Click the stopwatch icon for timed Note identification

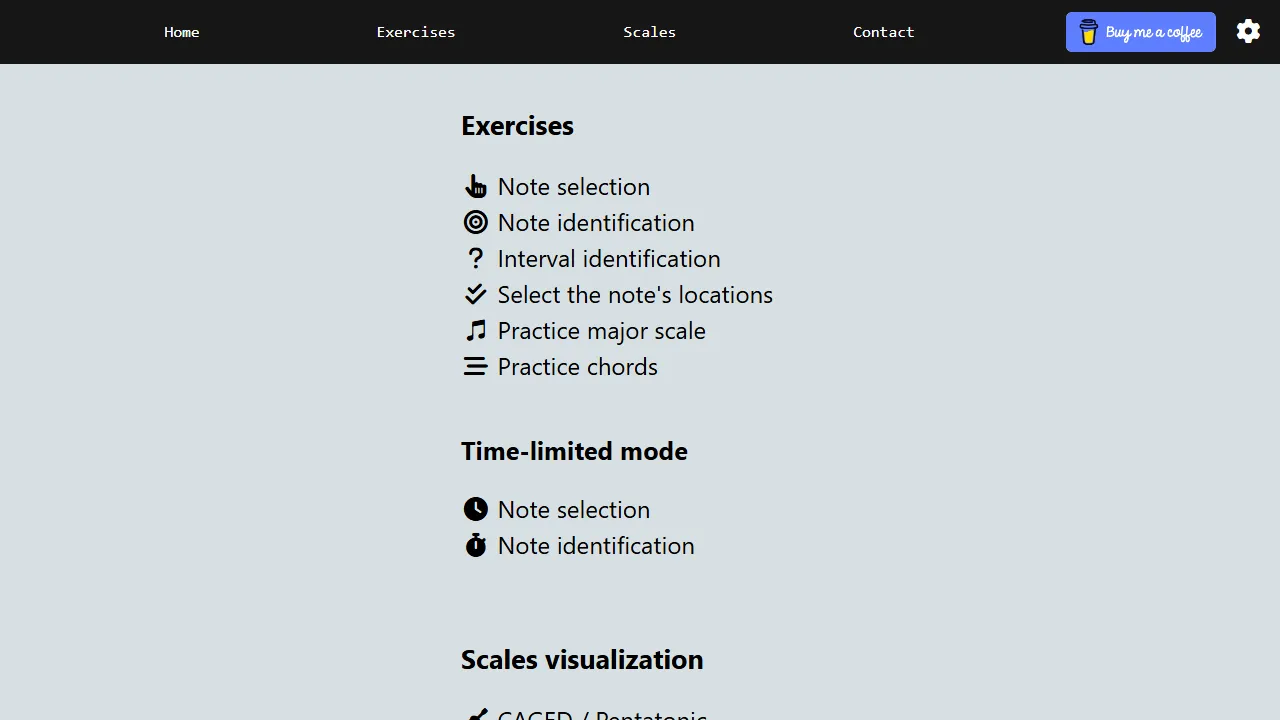[x=476, y=545]
